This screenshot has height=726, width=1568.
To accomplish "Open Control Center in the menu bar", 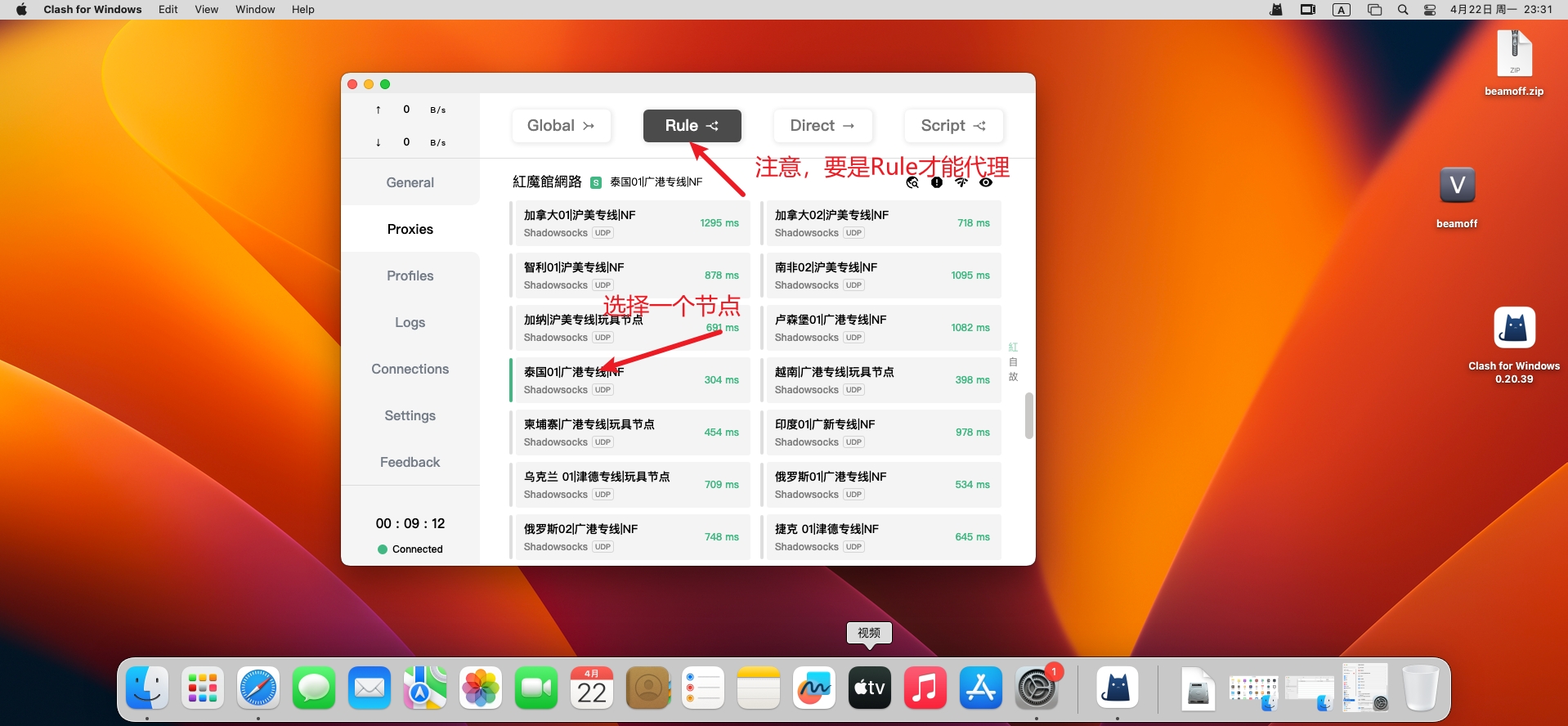I will coord(1430,10).
